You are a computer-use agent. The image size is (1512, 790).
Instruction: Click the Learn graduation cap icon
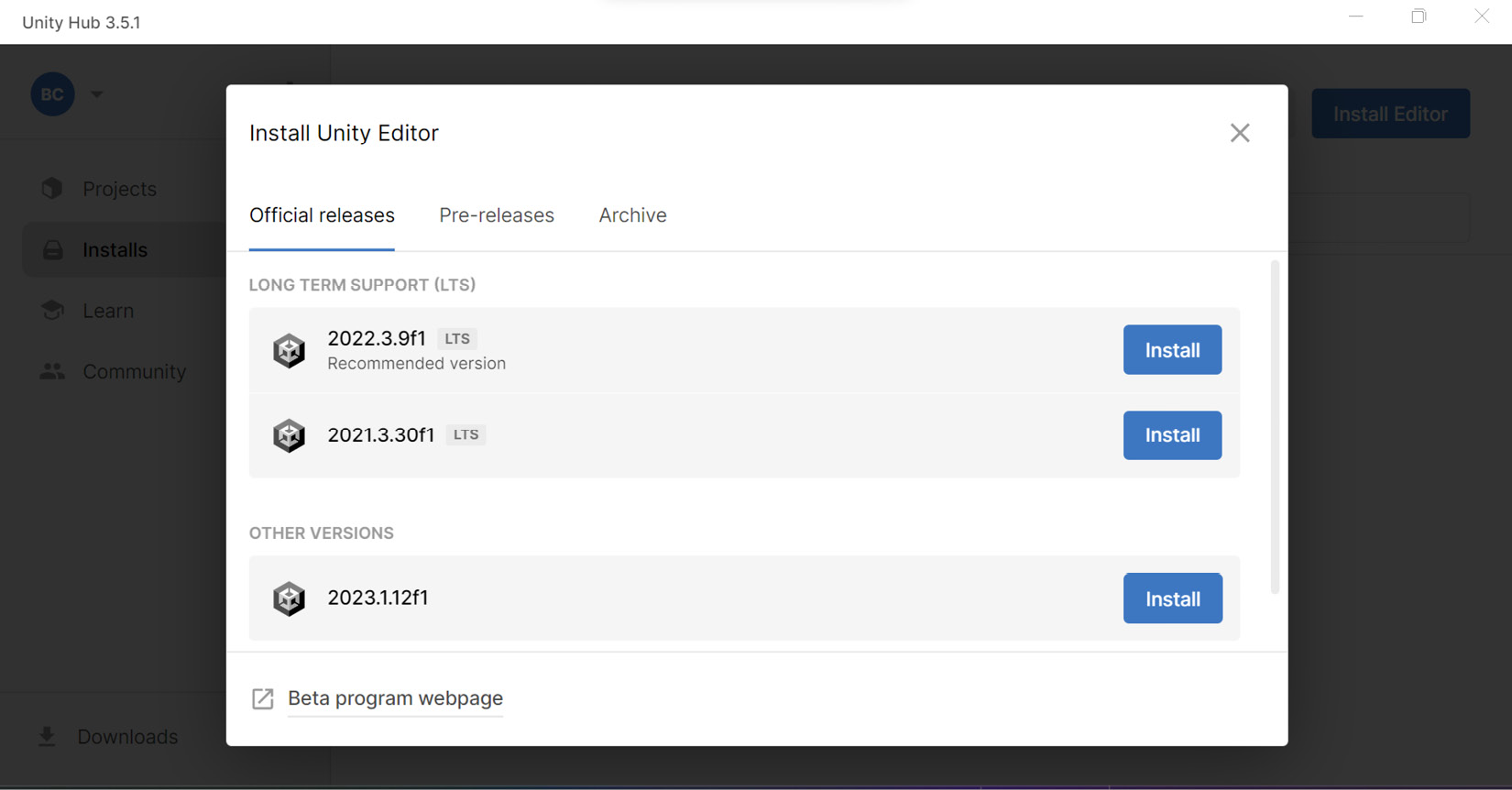52,310
